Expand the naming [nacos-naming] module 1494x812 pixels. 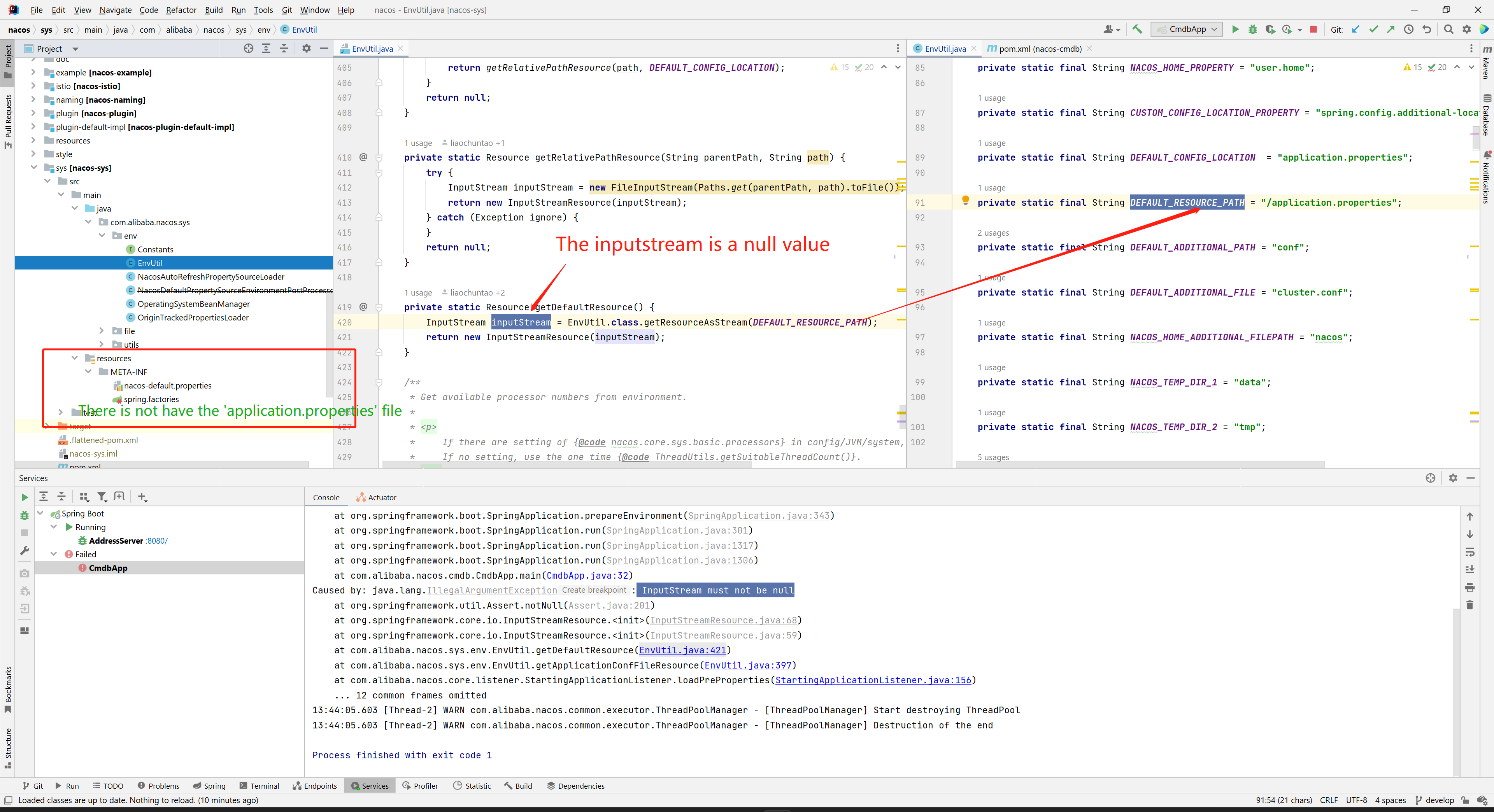[x=34, y=100]
